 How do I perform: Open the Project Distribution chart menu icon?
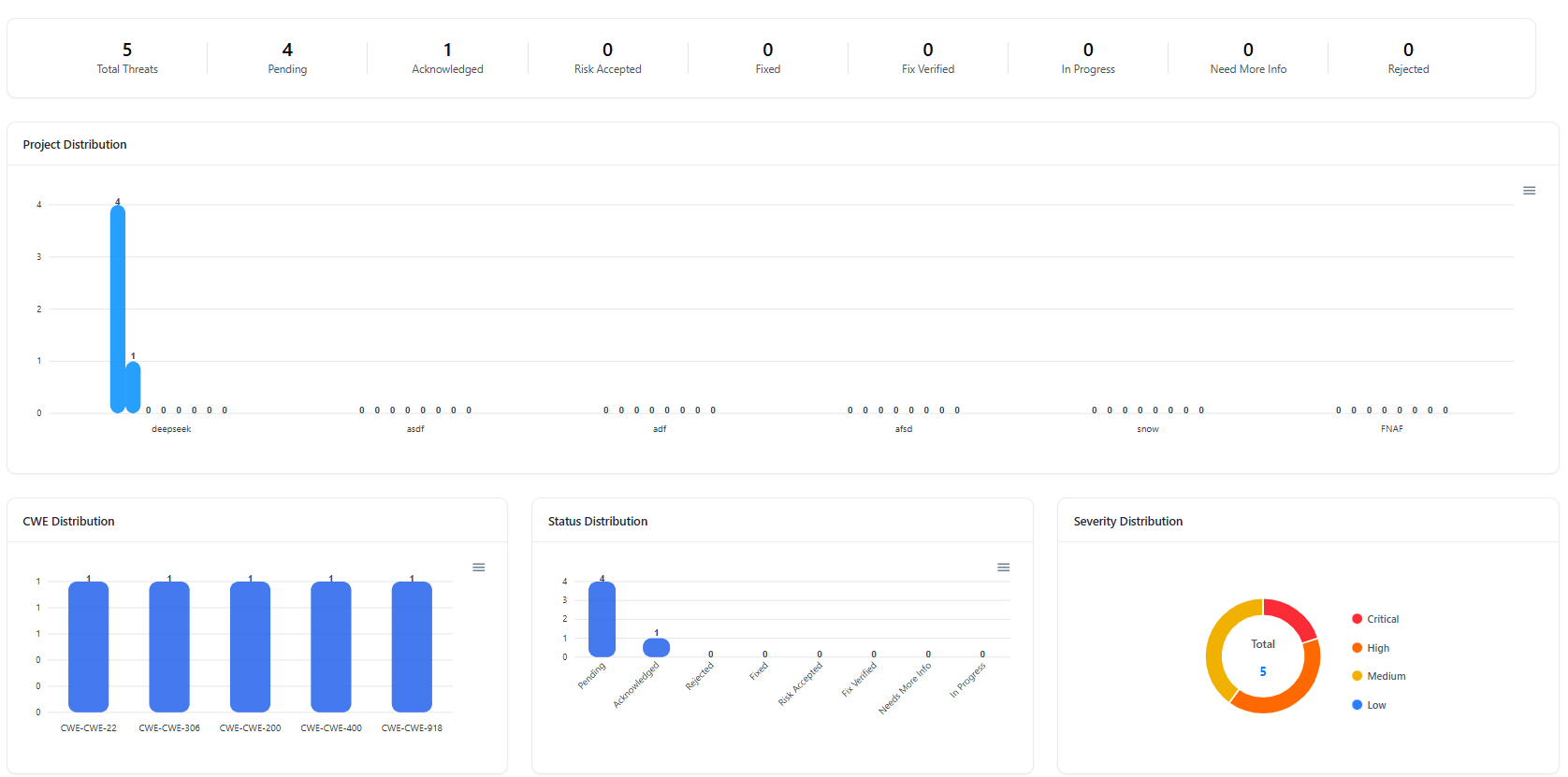[x=1529, y=191]
